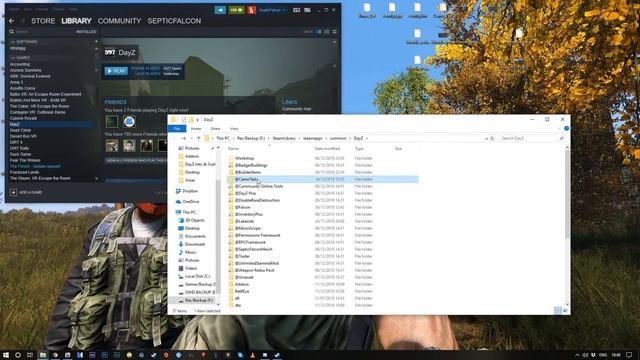
Task: Switch to Steam's LIBRARY tab
Action: [x=76, y=21]
